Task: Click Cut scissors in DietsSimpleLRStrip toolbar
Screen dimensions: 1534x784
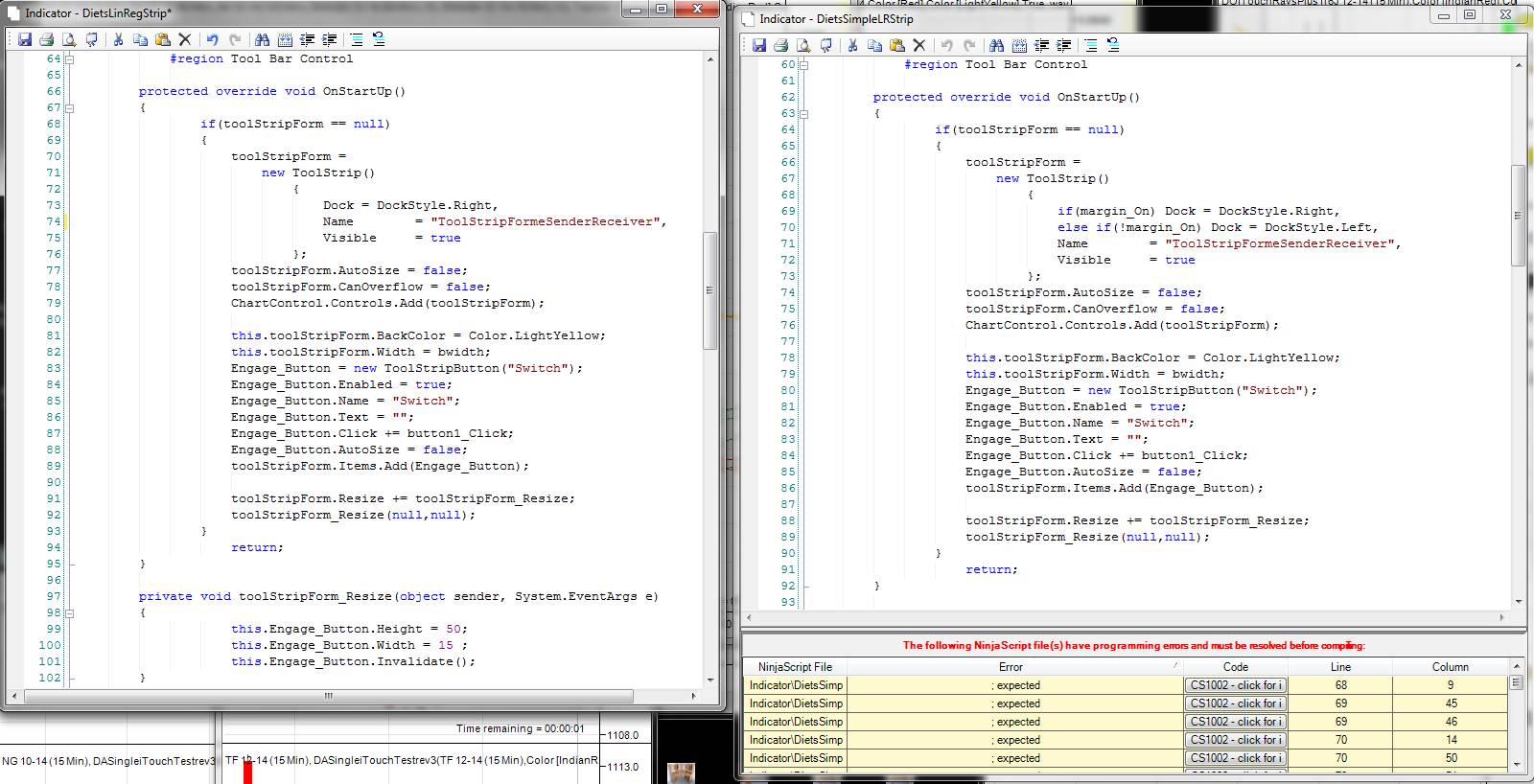Action: pos(852,45)
